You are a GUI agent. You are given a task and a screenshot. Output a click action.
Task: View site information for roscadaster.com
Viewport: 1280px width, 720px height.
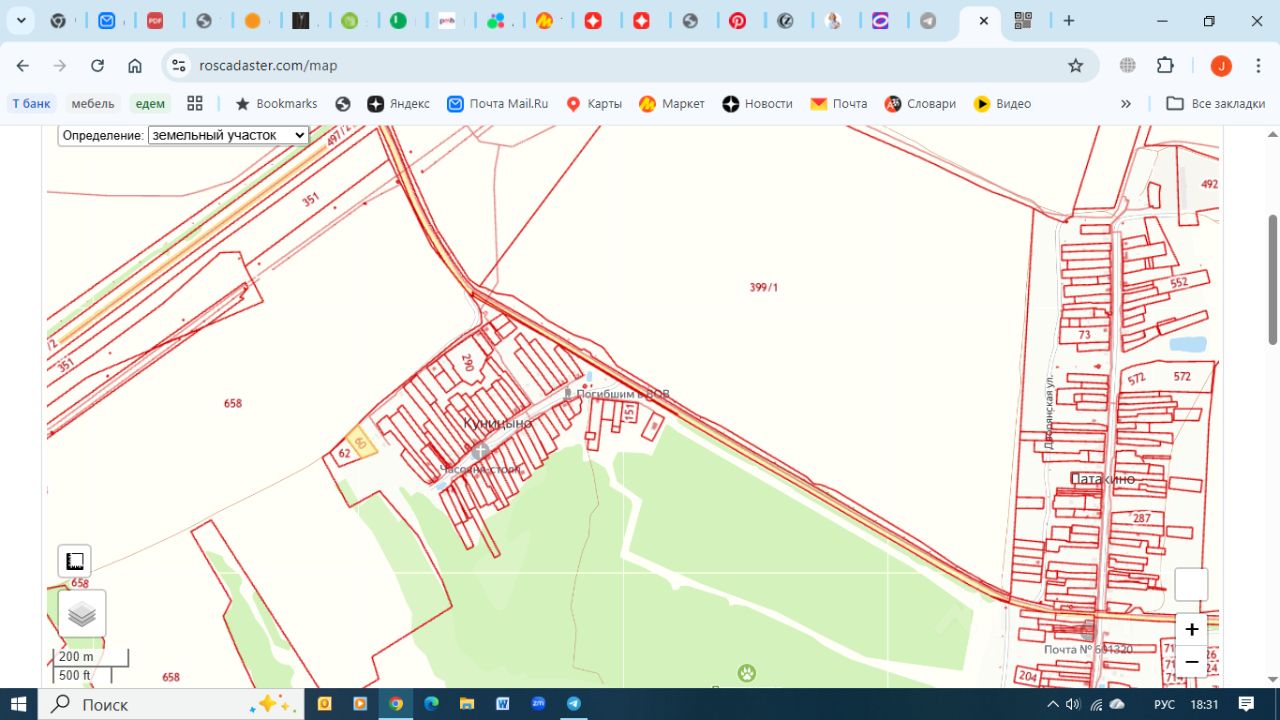179,65
